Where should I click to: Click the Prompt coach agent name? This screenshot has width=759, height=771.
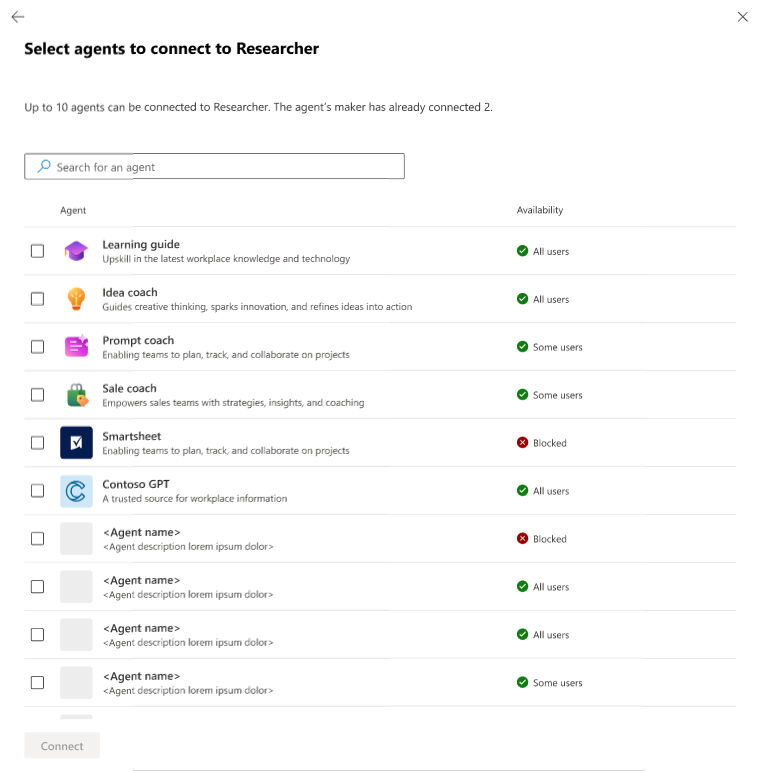pyautogui.click(x=138, y=340)
